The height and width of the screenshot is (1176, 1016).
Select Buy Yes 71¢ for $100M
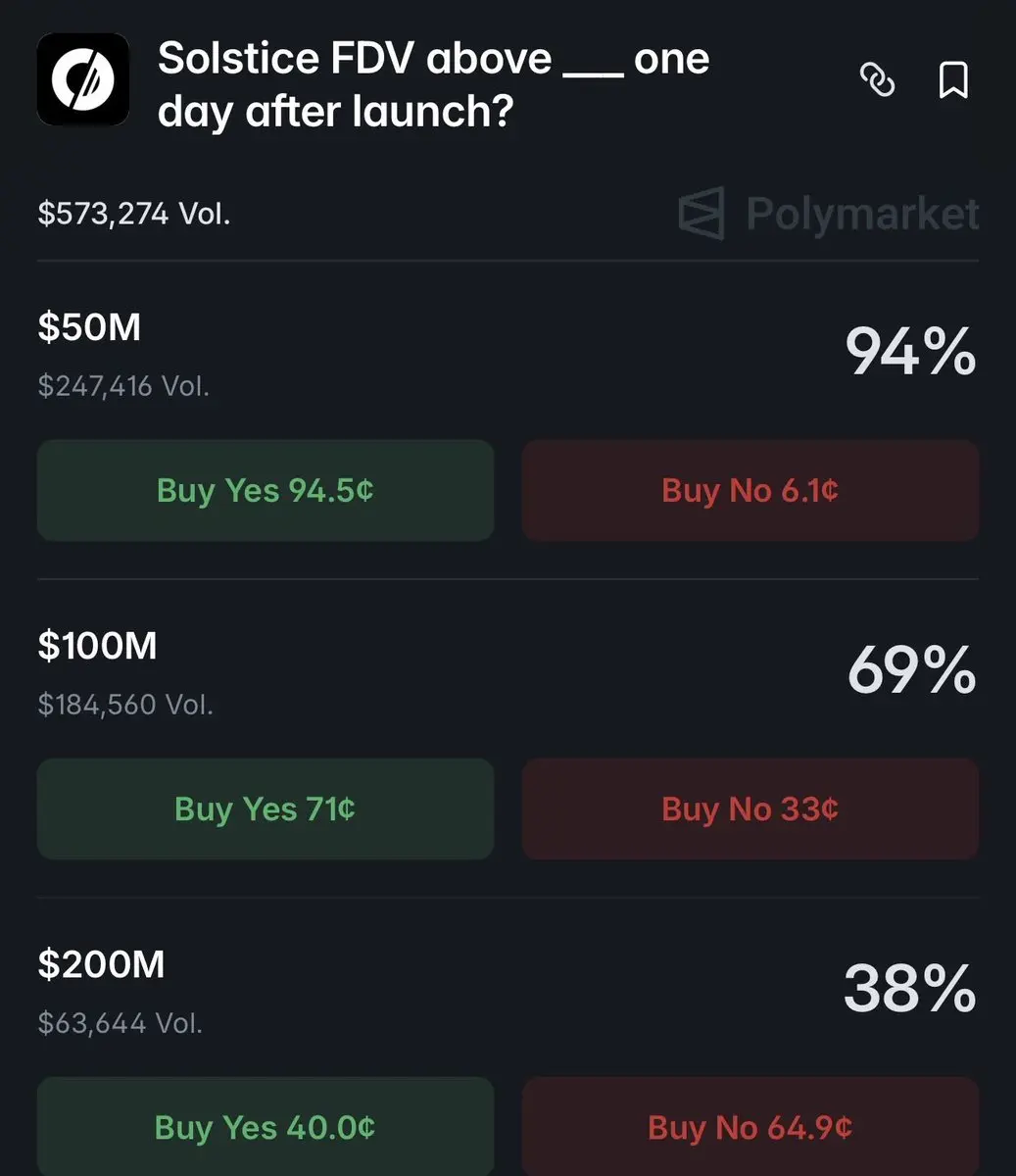(265, 808)
